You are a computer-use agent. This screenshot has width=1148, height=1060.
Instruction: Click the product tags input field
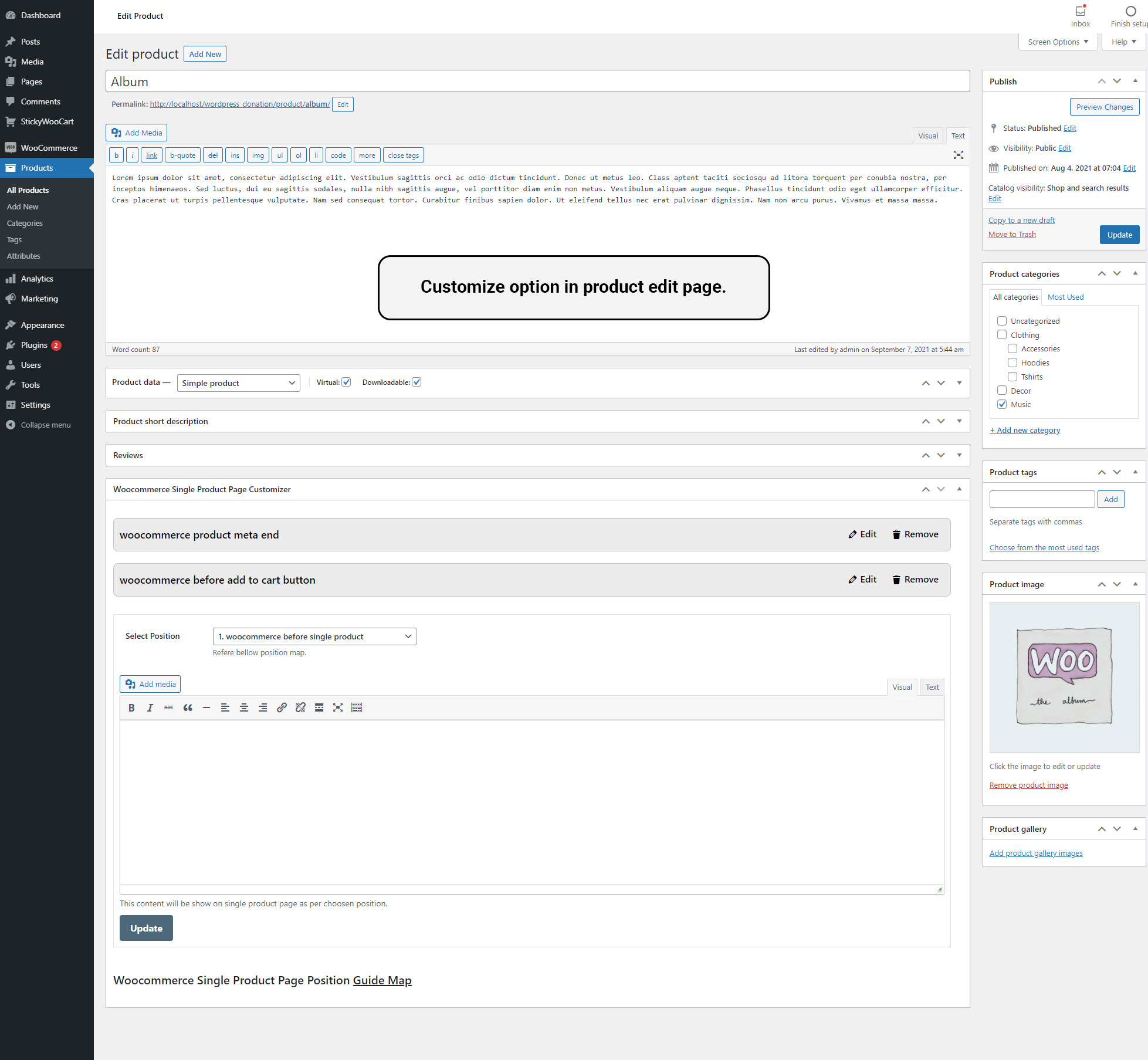(x=1042, y=499)
